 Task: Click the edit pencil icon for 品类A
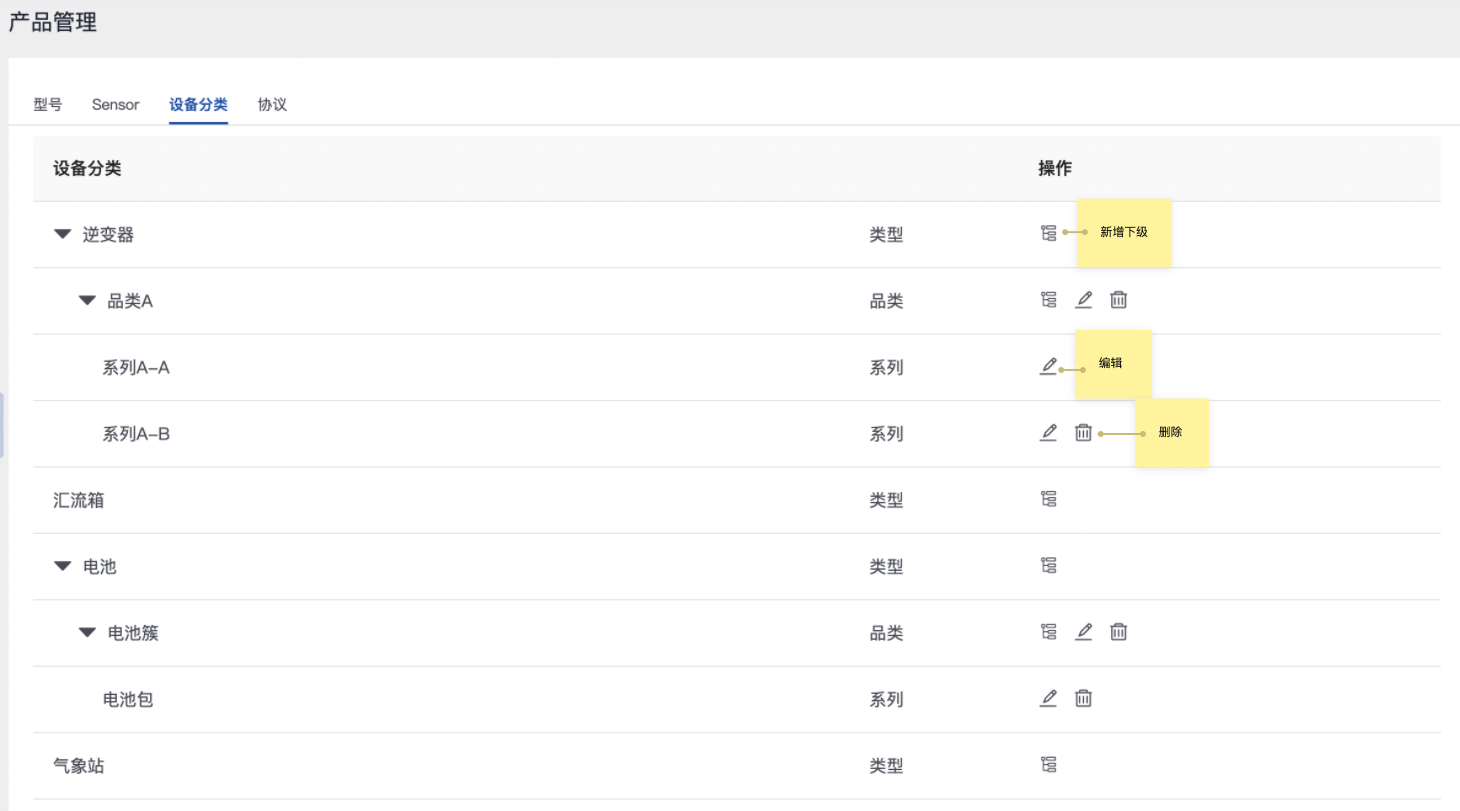(1083, 299)
